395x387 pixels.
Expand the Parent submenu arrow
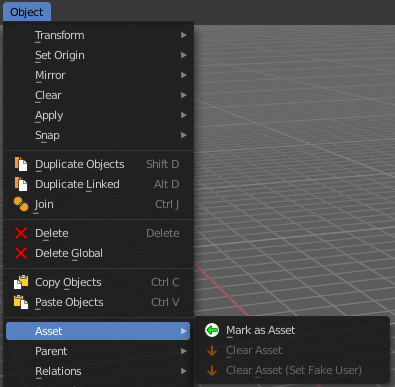point(184,351)
